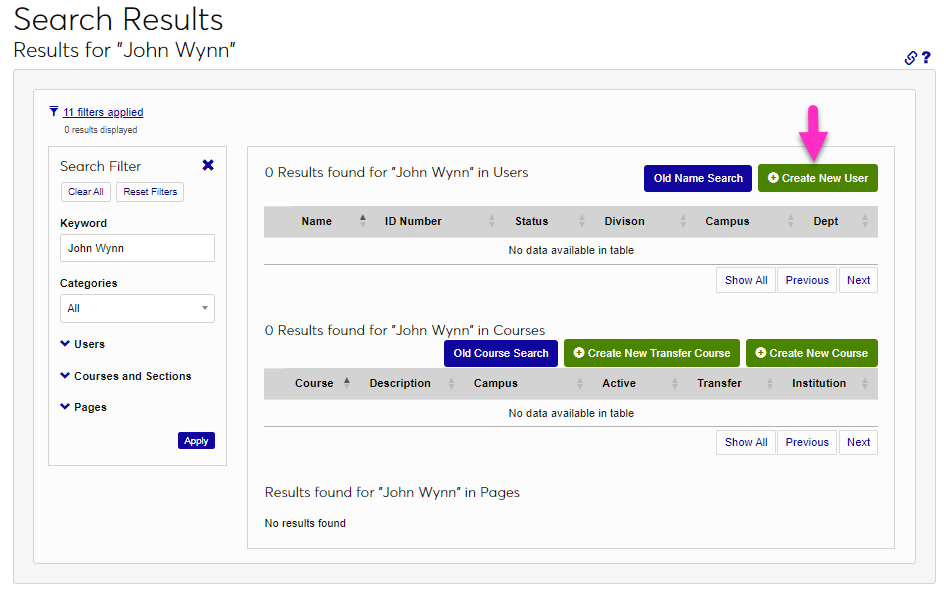Sort courses table by Course column arrows
Screen dimensions: 947x594
347,383
